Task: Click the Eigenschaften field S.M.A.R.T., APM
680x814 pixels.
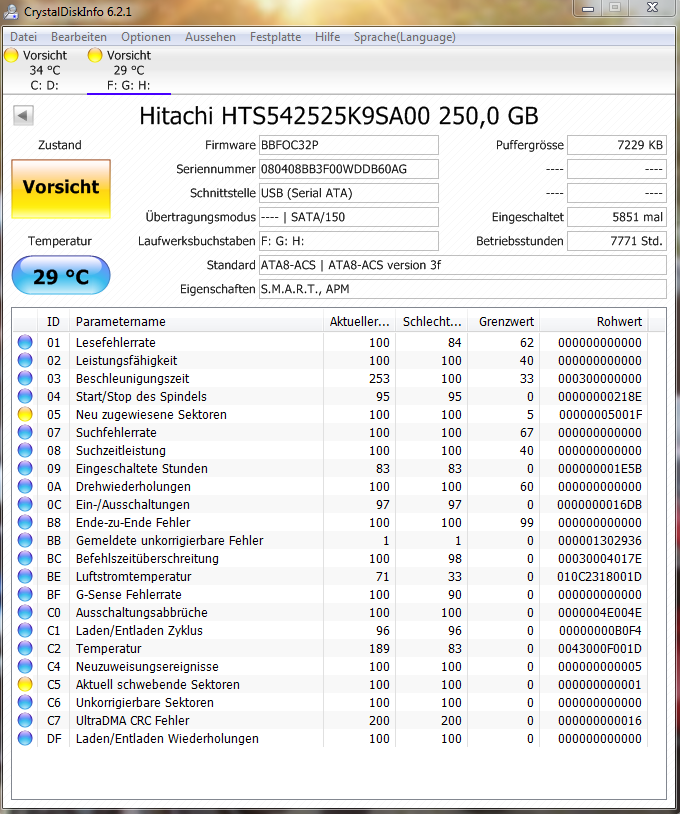Action: point(463,289)
